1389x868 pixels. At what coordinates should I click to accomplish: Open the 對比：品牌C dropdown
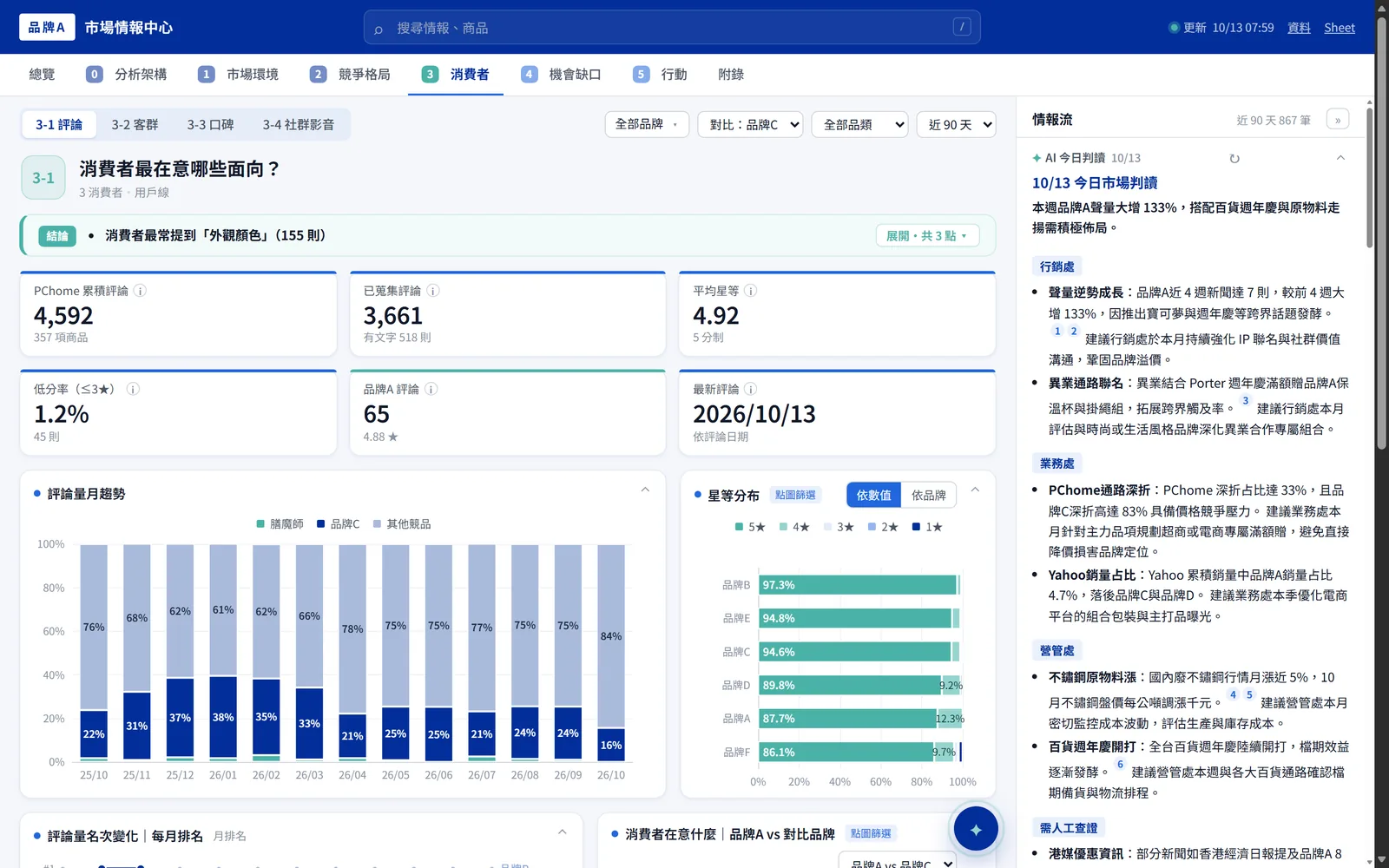tap(750, 125)
